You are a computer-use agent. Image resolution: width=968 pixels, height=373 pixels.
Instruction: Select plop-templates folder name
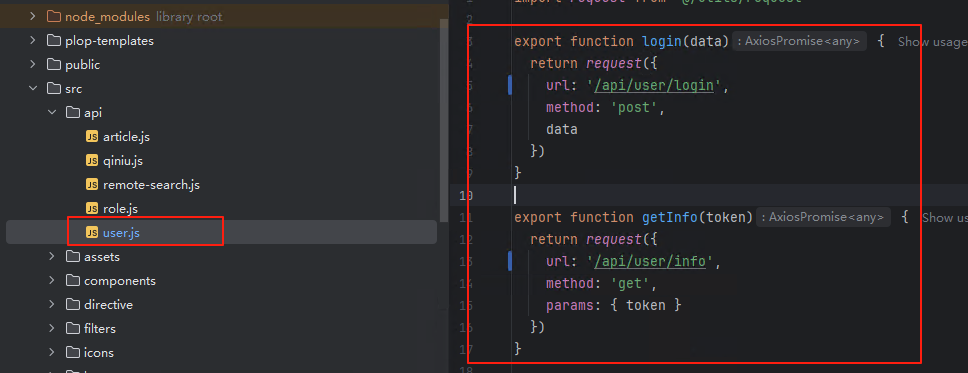click(109, 41)
